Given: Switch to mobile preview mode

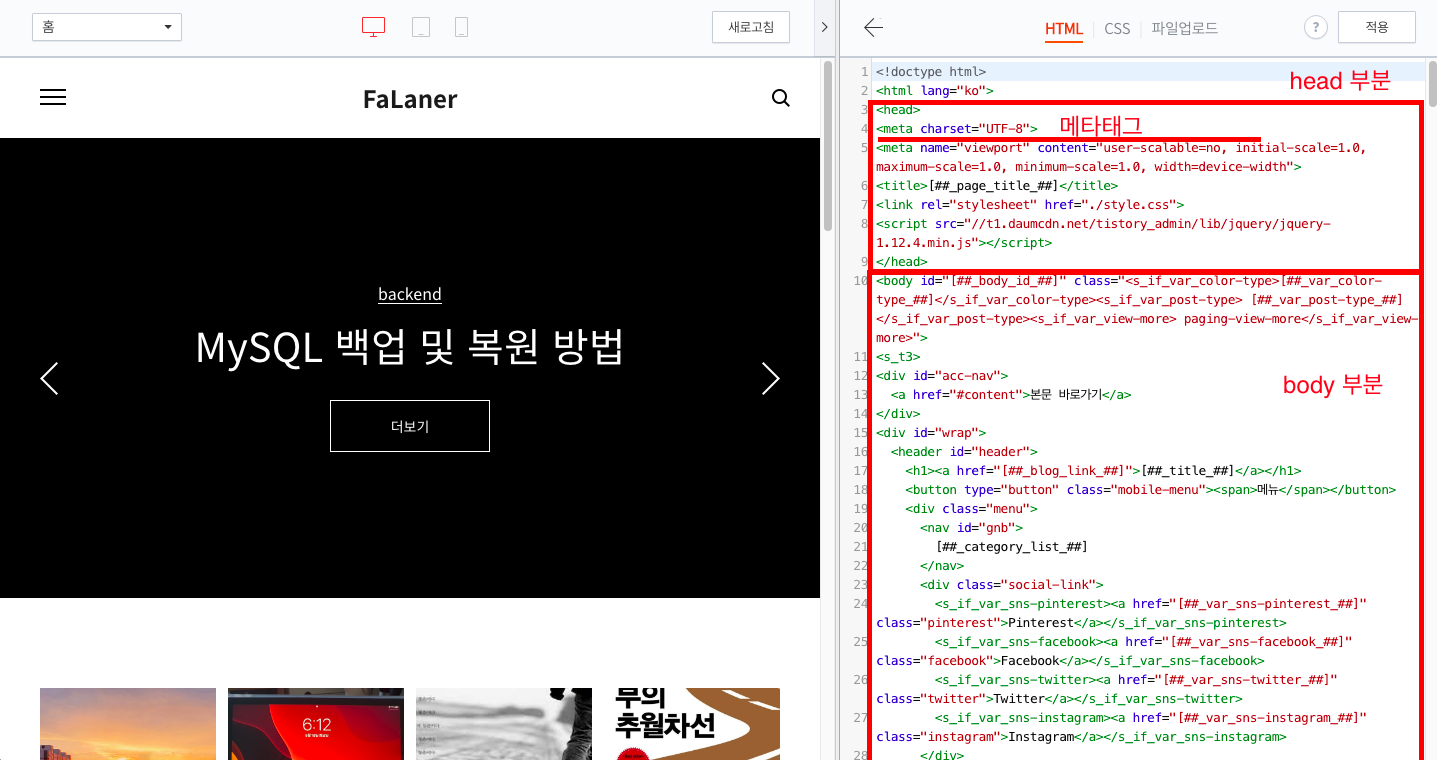Looking at the screenshot, I should 461,27.
